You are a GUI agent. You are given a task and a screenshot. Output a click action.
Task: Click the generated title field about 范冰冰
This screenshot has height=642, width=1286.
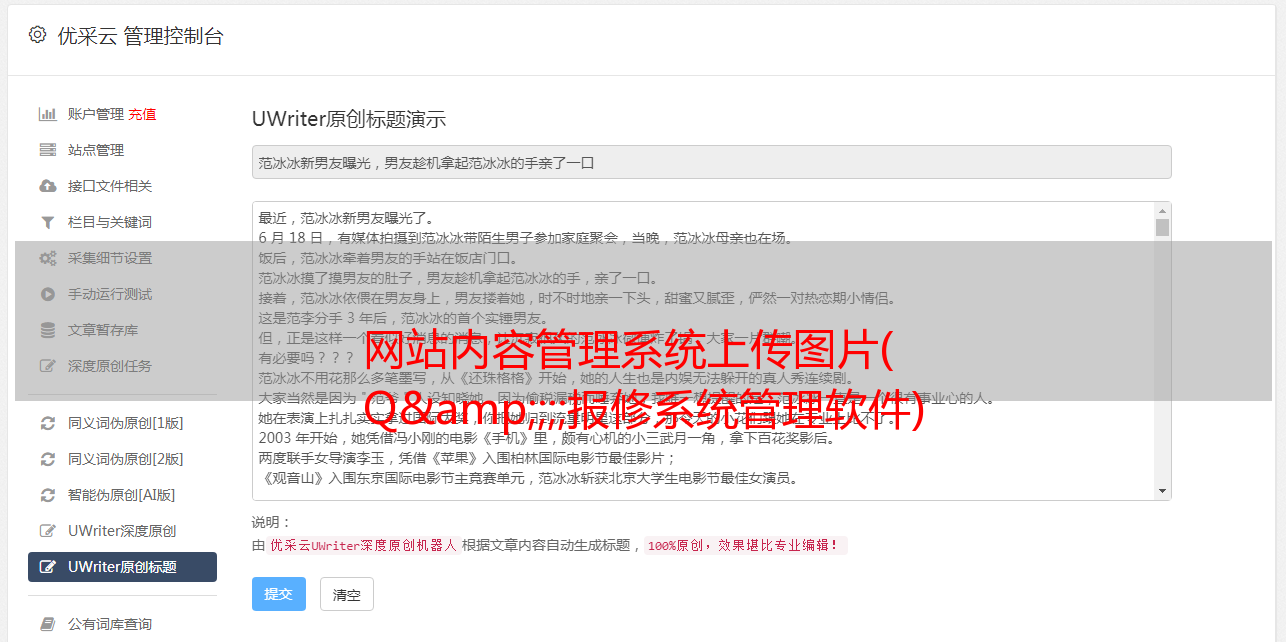[711, 162]
